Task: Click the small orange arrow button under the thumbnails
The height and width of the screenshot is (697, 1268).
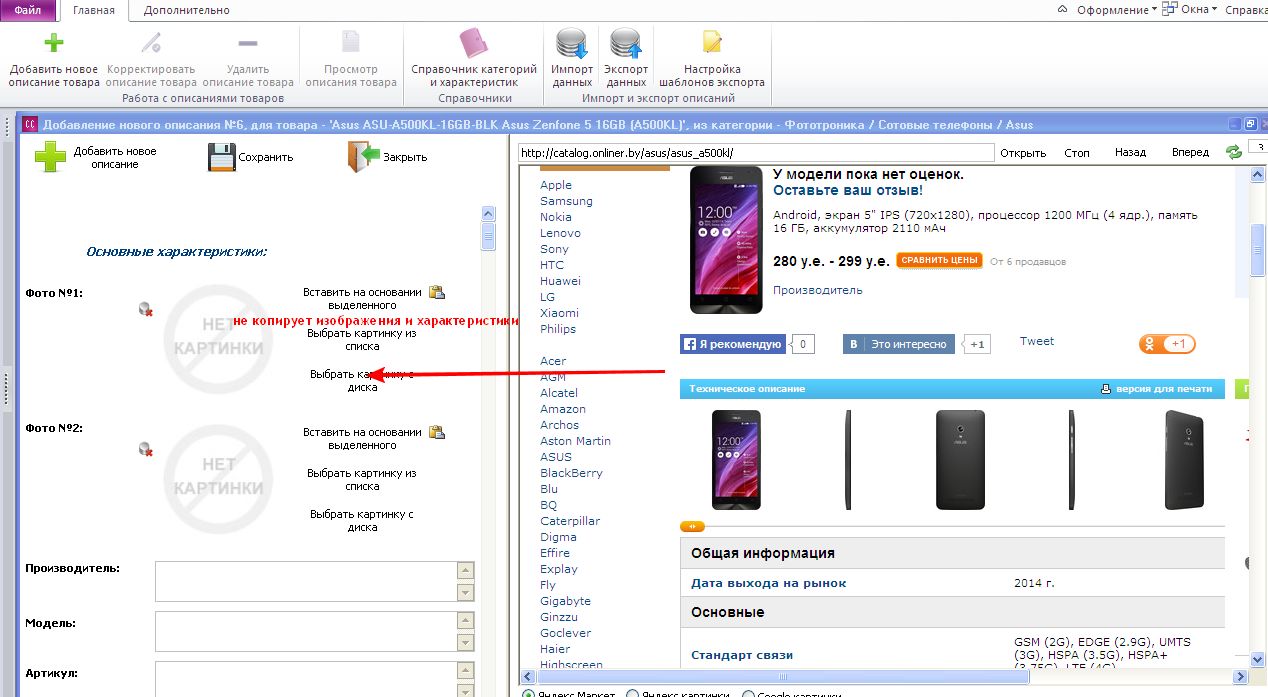Action: [x=692, y=526]
